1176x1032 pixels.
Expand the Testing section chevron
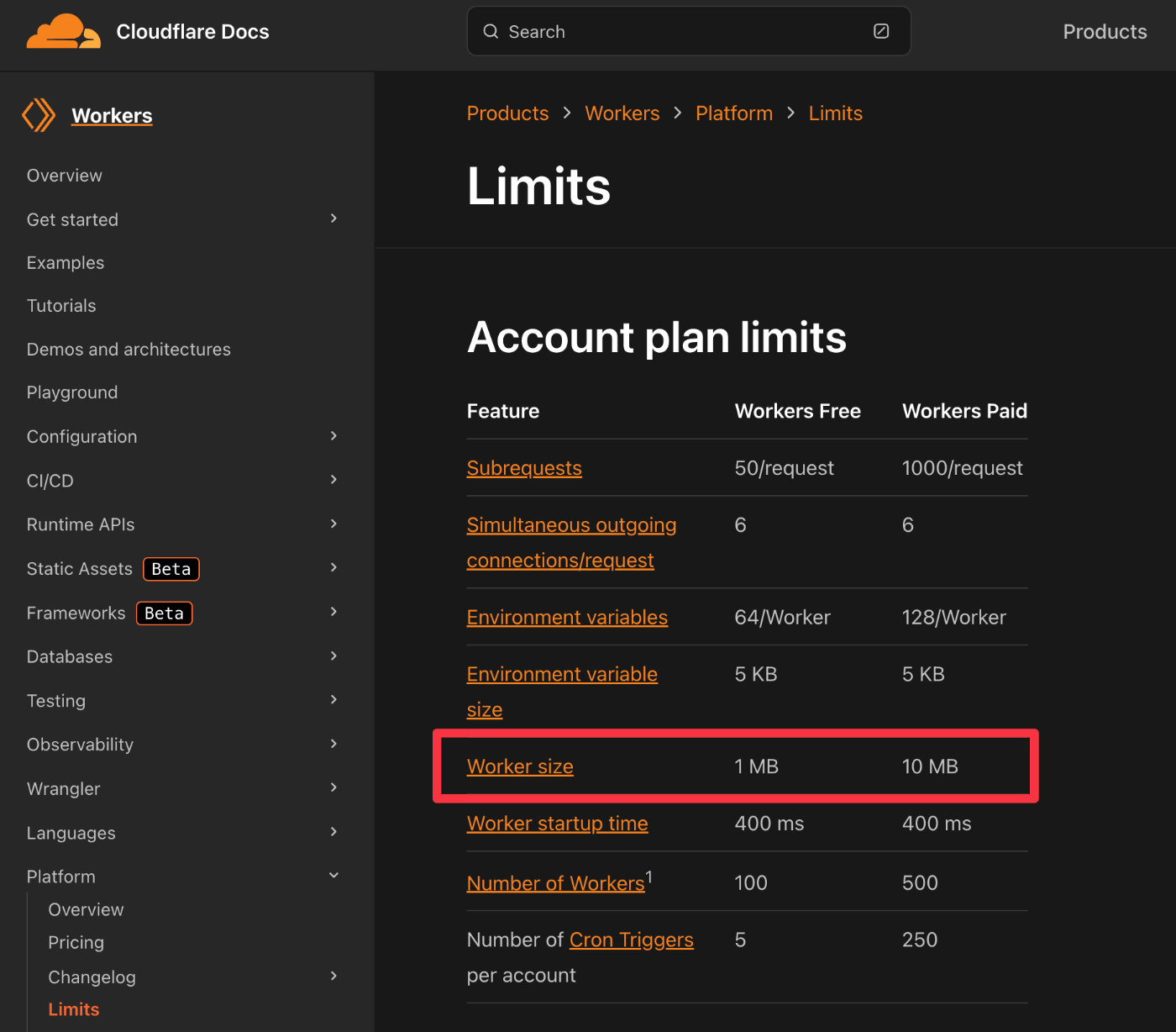[333, 699]
